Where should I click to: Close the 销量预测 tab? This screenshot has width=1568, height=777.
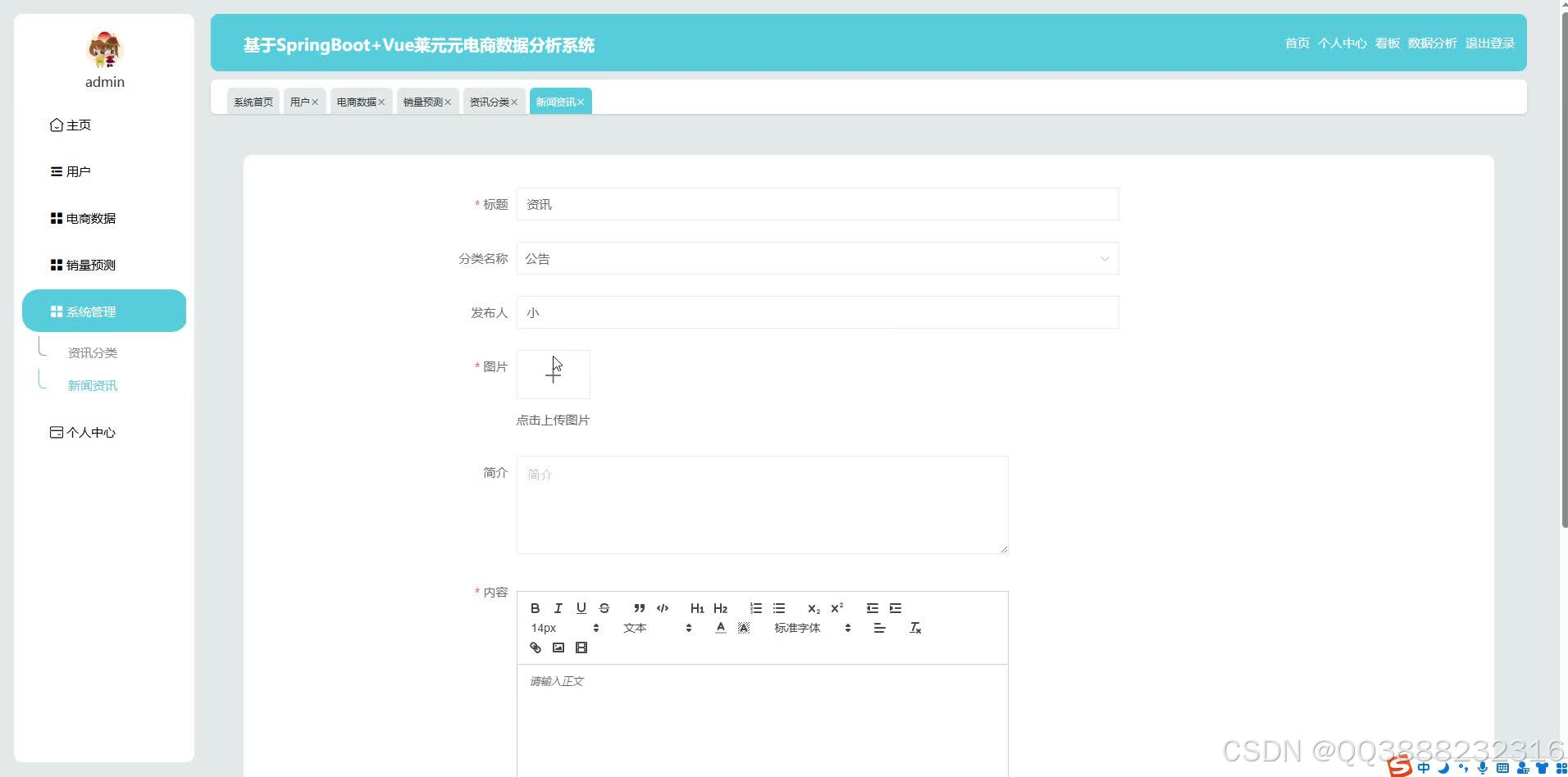pyautogui.click(x=448, y=102)
